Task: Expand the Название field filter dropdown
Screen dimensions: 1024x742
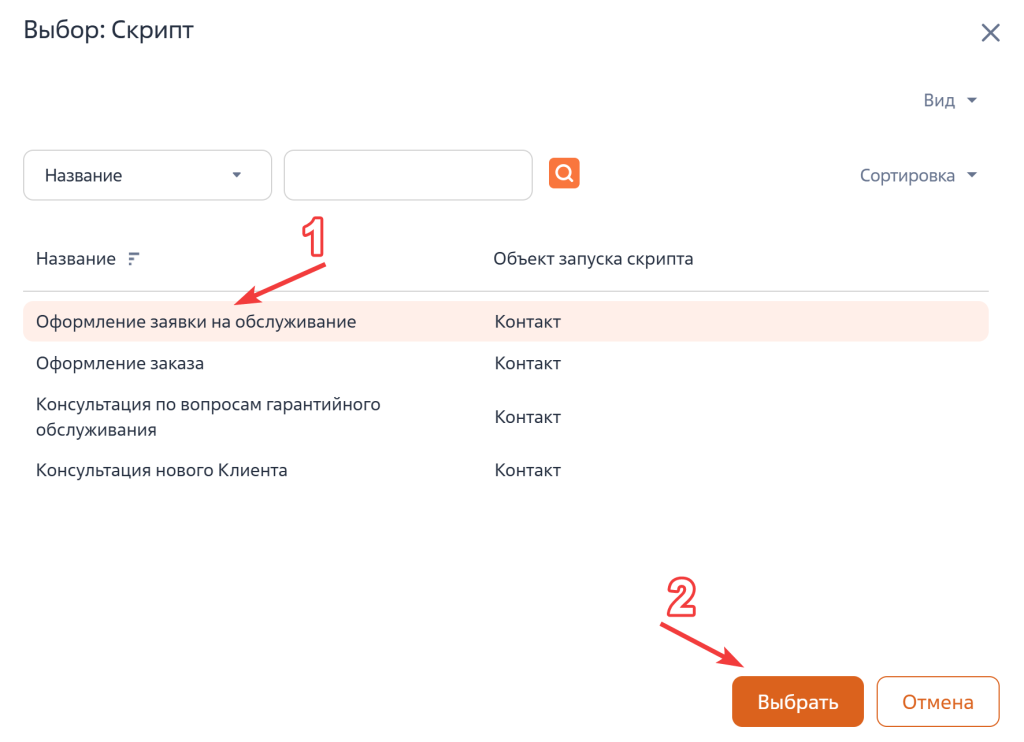Action: click(x=147, y=174)
